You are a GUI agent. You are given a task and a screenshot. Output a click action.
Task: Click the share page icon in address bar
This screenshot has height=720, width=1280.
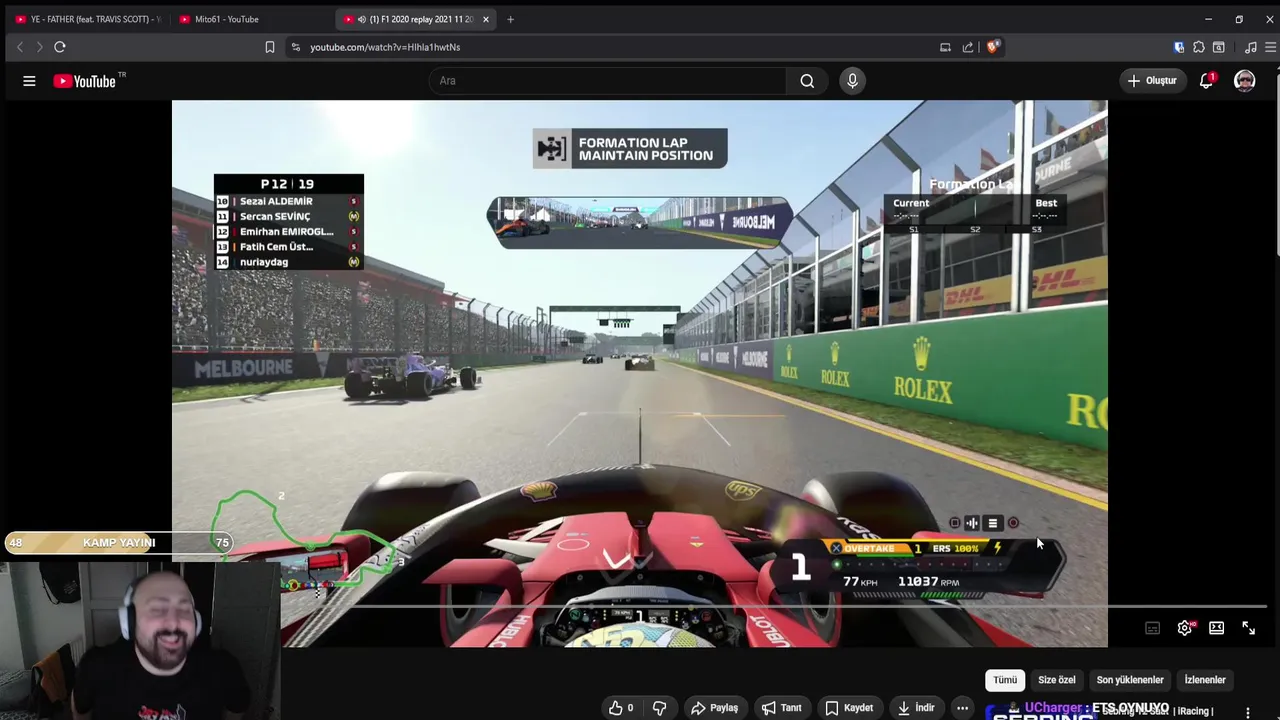pos(968,47)
